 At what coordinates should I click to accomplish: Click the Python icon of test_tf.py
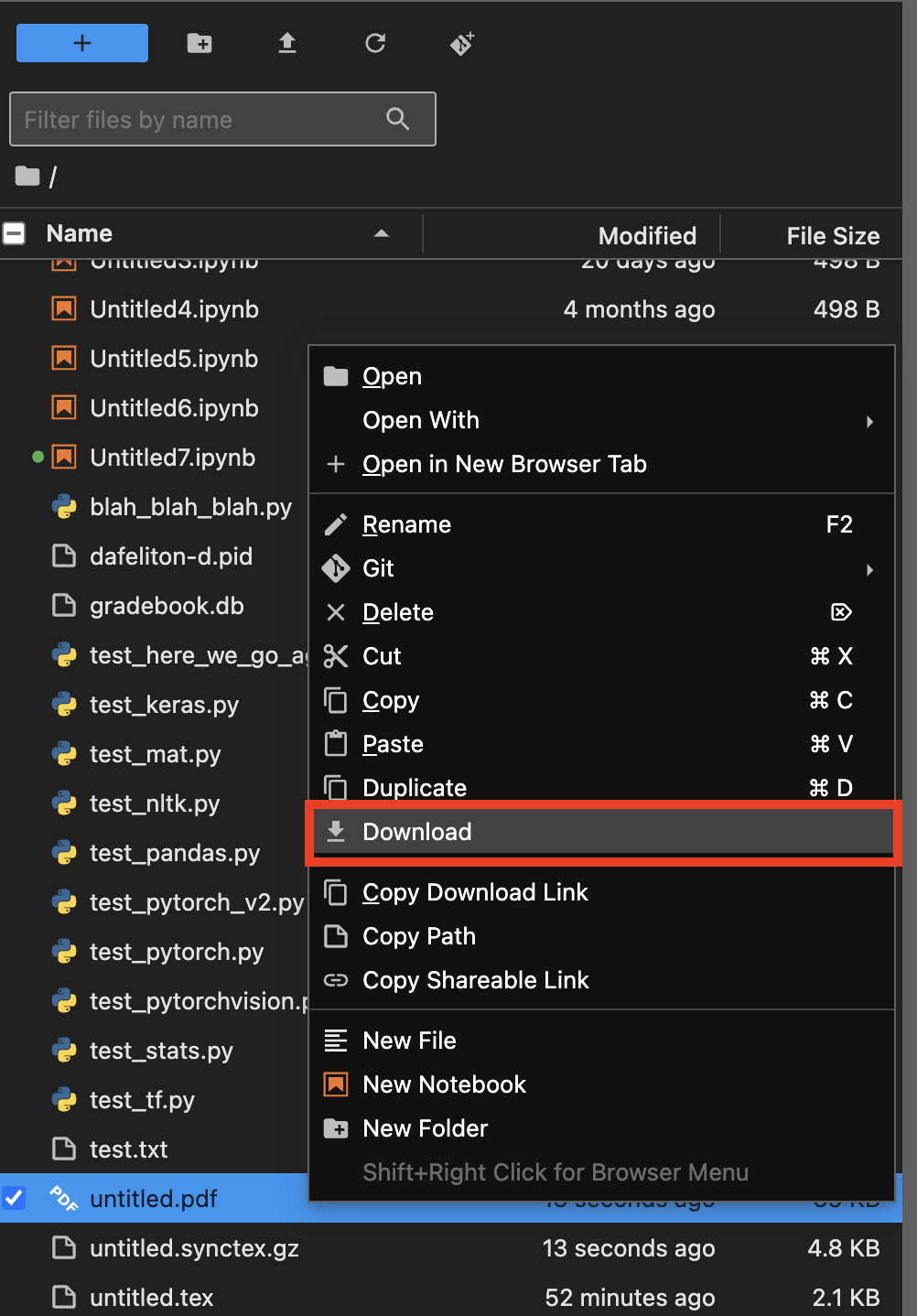(x=64, y=1099)
